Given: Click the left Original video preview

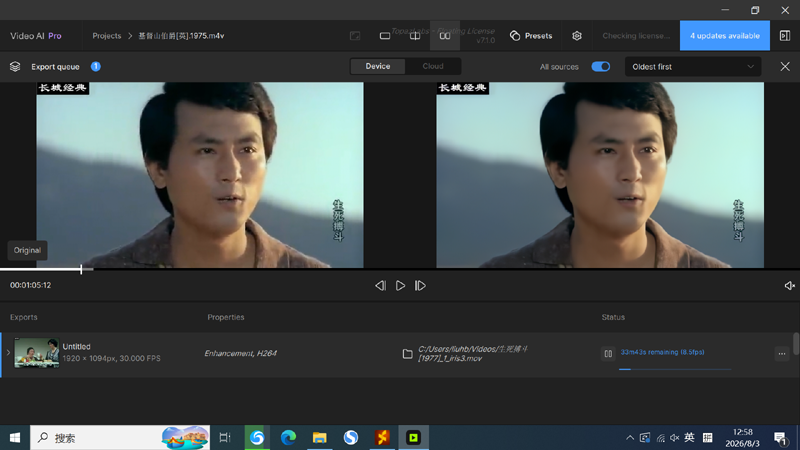Looking at the screenshot, I should point(200,175).
